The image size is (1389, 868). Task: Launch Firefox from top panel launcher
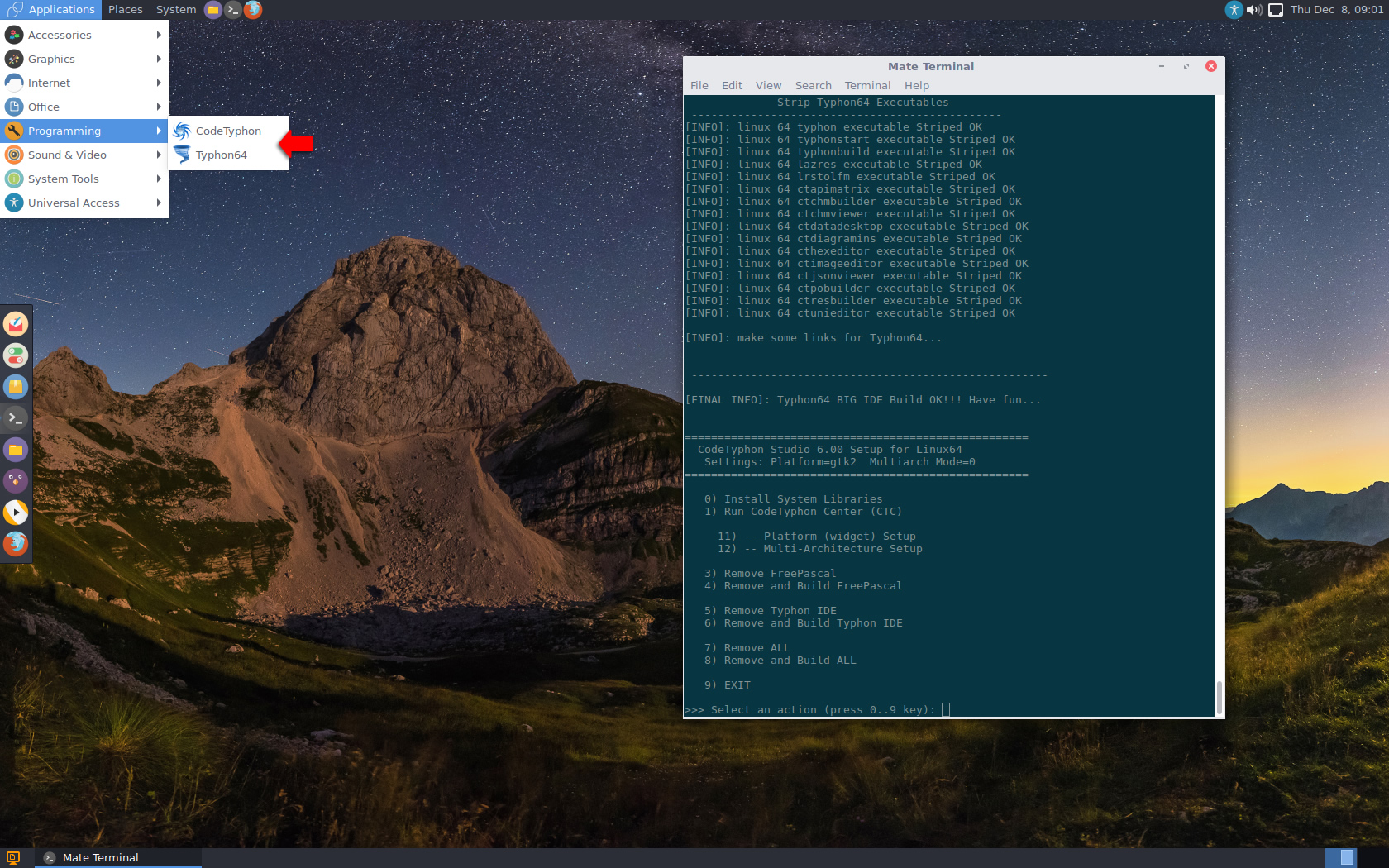tap(253, 10)
